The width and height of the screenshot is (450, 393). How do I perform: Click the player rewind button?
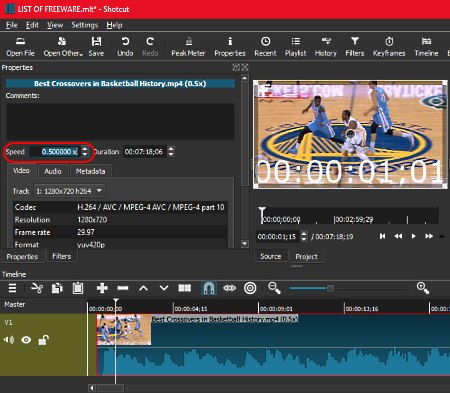point(398,236)
